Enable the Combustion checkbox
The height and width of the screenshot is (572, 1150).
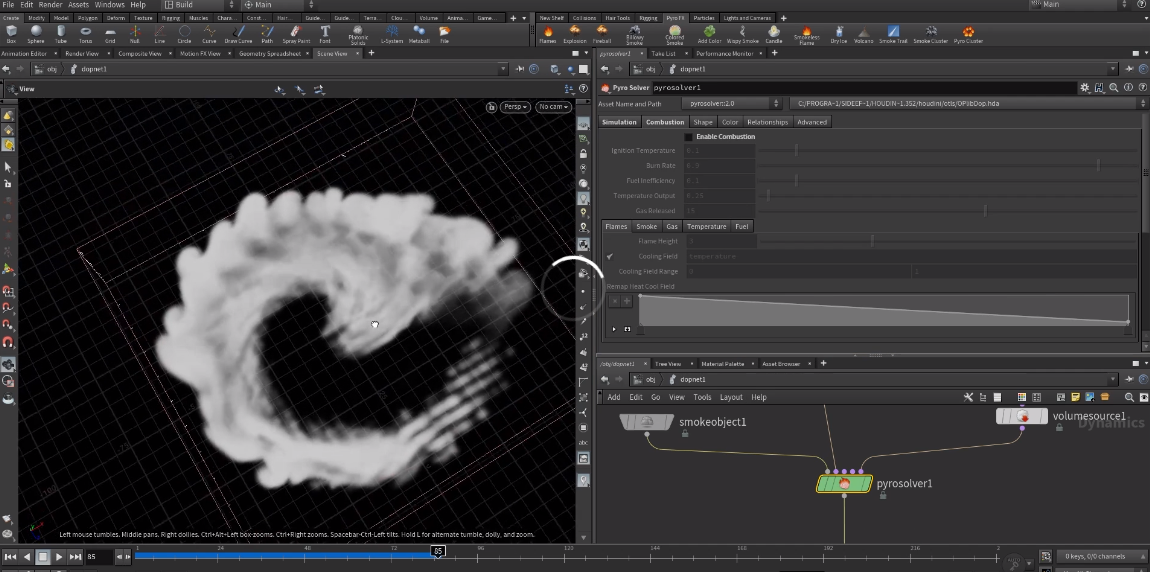(x=688, y=137)
